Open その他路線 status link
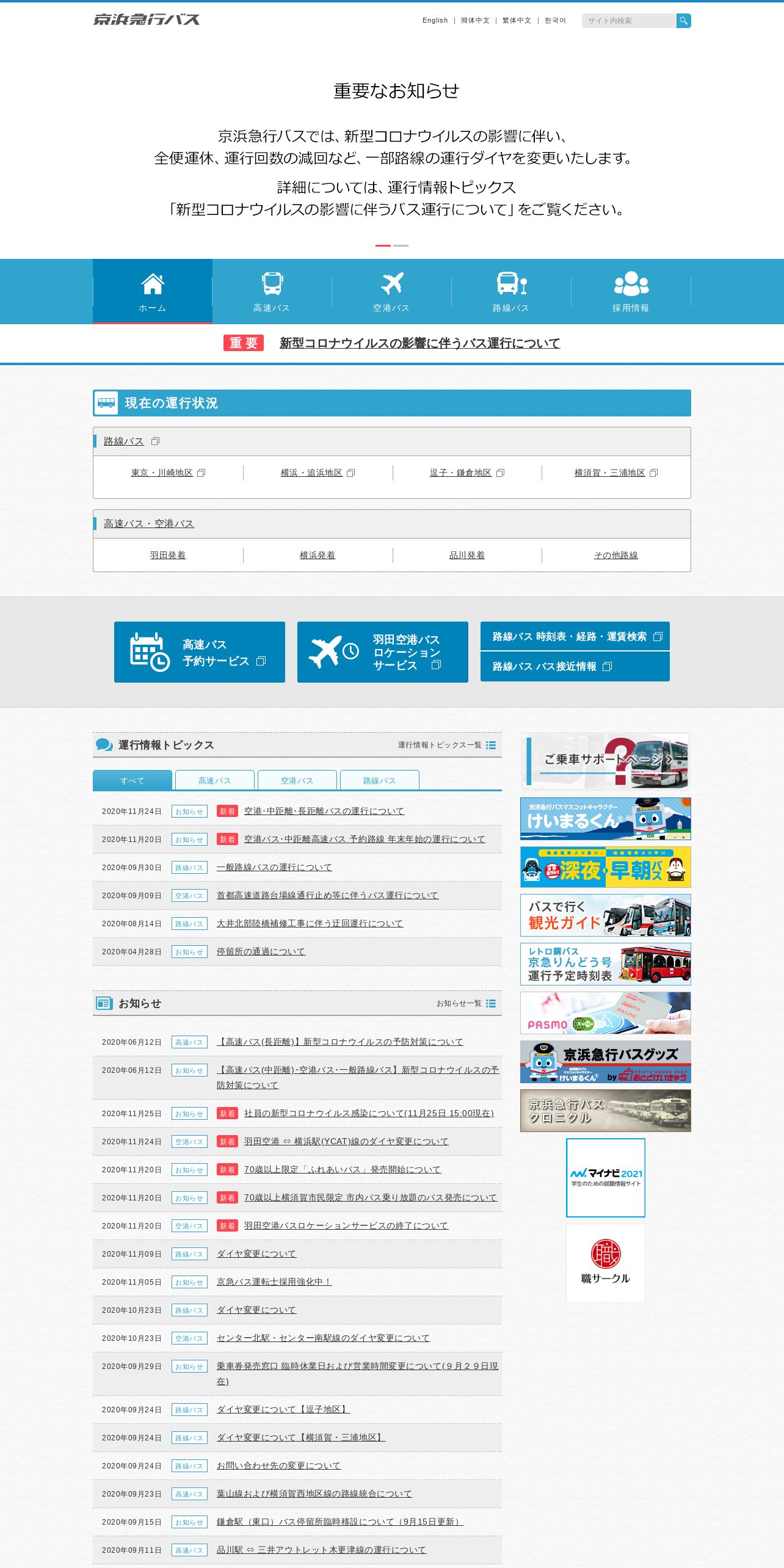The width and height of the screenshot is (784, 1568). (x=616, y=555)
